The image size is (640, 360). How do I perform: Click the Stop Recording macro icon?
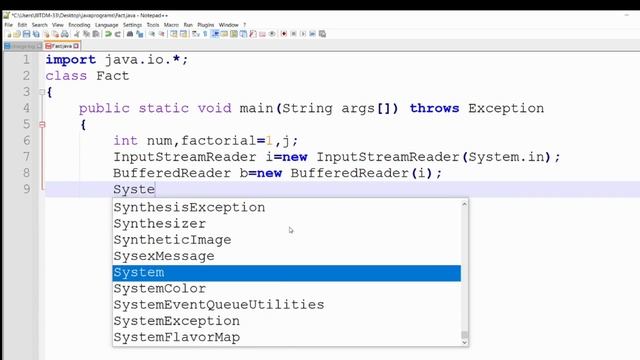point(293,34)
